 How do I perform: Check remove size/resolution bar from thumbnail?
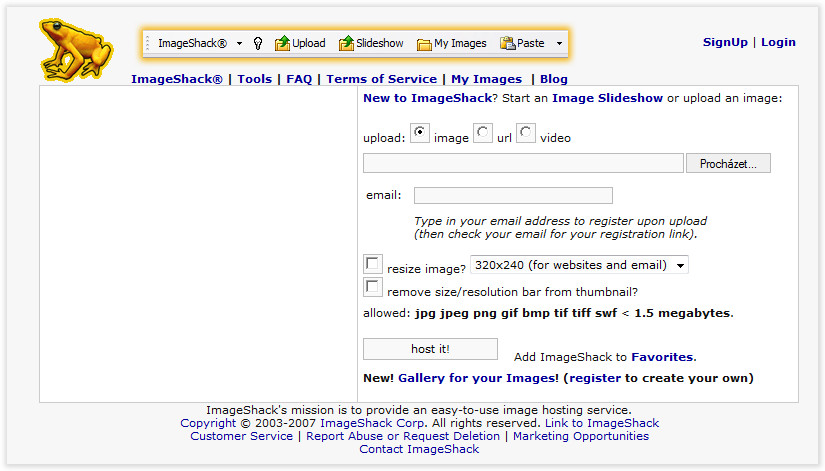click(373, 287)
